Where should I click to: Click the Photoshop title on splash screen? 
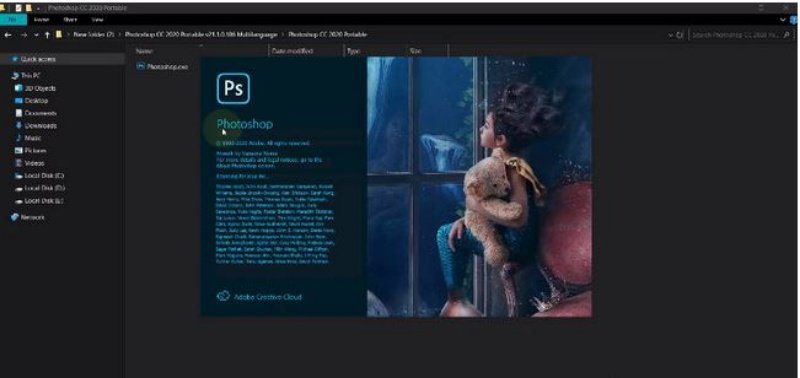click(x=245, y=124)
